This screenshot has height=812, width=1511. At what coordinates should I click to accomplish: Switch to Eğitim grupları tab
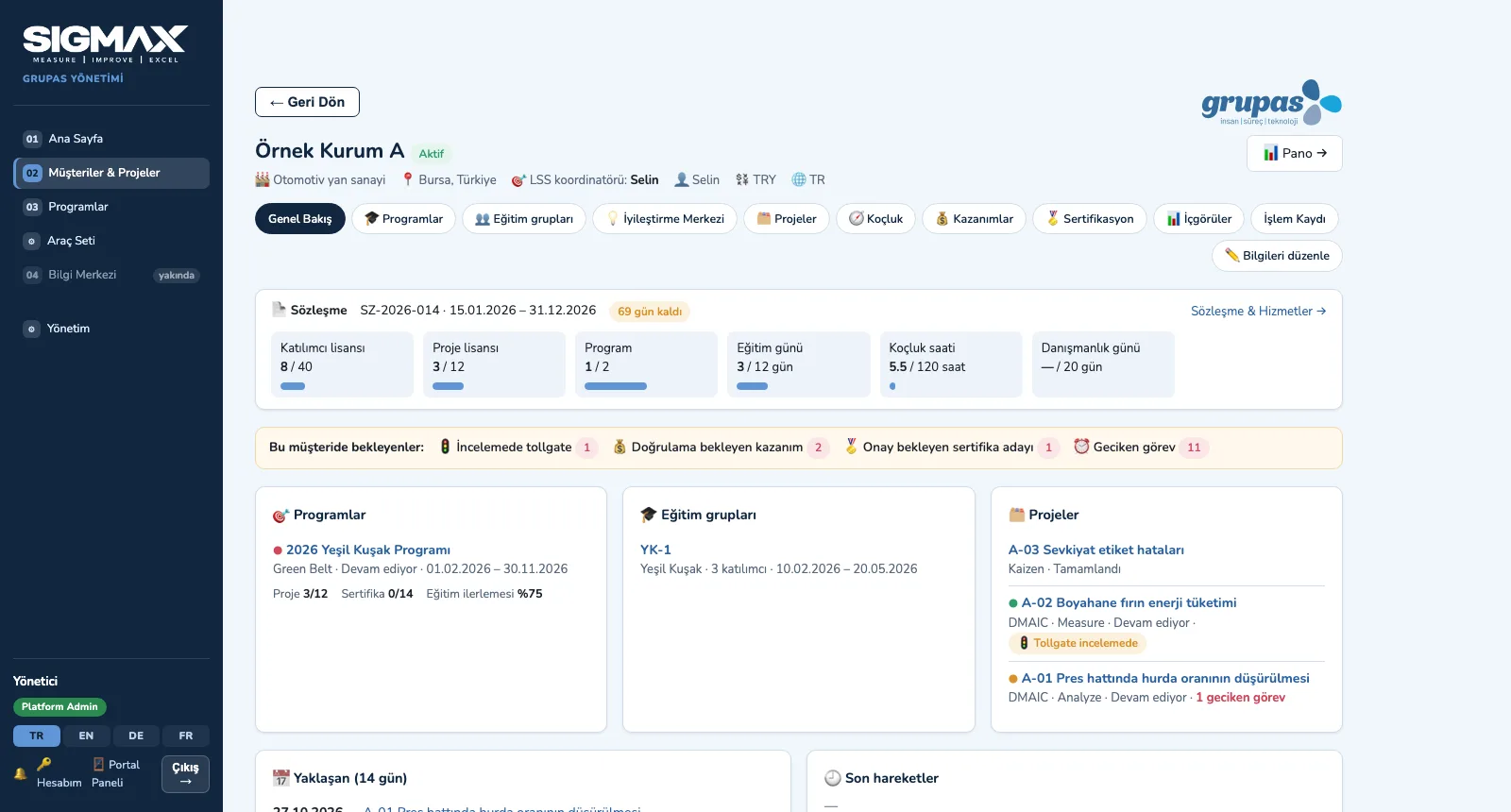524,219
